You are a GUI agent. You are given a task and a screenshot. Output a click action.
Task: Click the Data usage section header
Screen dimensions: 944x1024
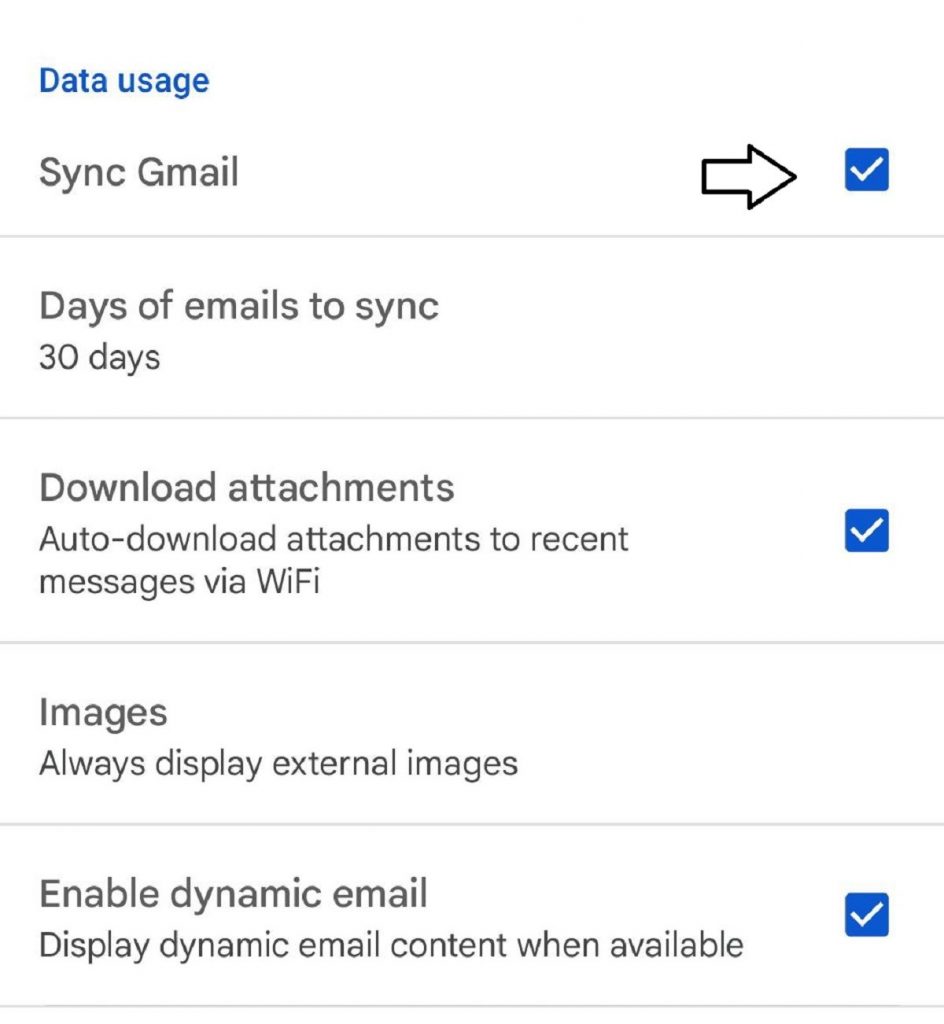(x=124, y=81)
